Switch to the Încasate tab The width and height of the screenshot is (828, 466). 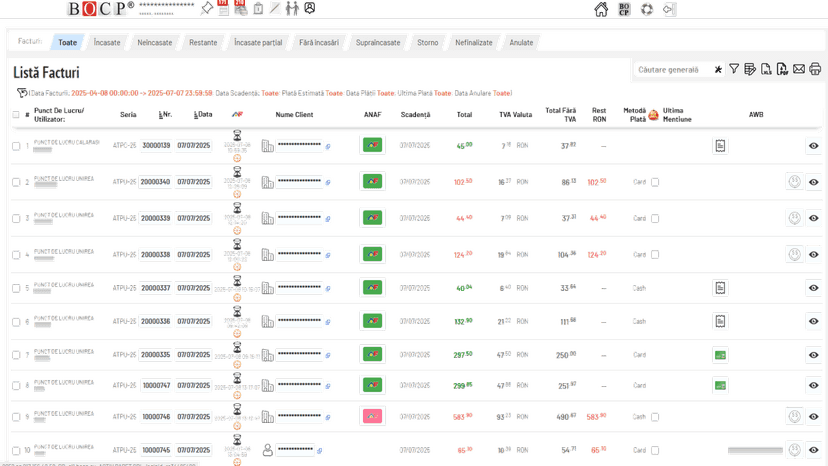(107, 42)
